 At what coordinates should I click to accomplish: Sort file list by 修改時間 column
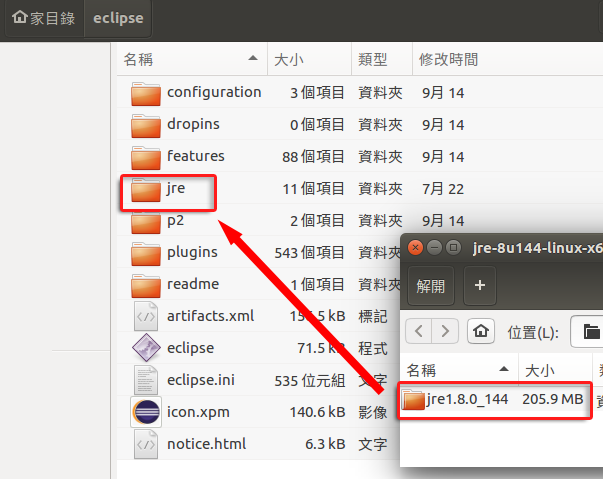pyautogui.click(x=508, y=59)
